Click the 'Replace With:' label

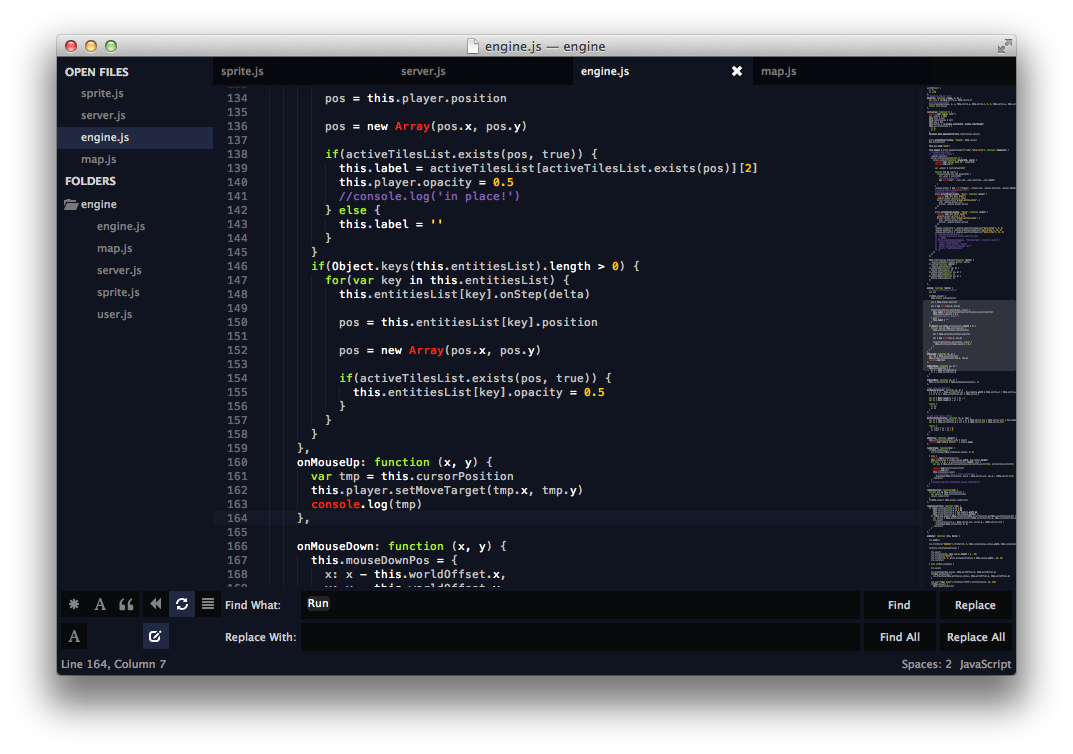point(260,637)
